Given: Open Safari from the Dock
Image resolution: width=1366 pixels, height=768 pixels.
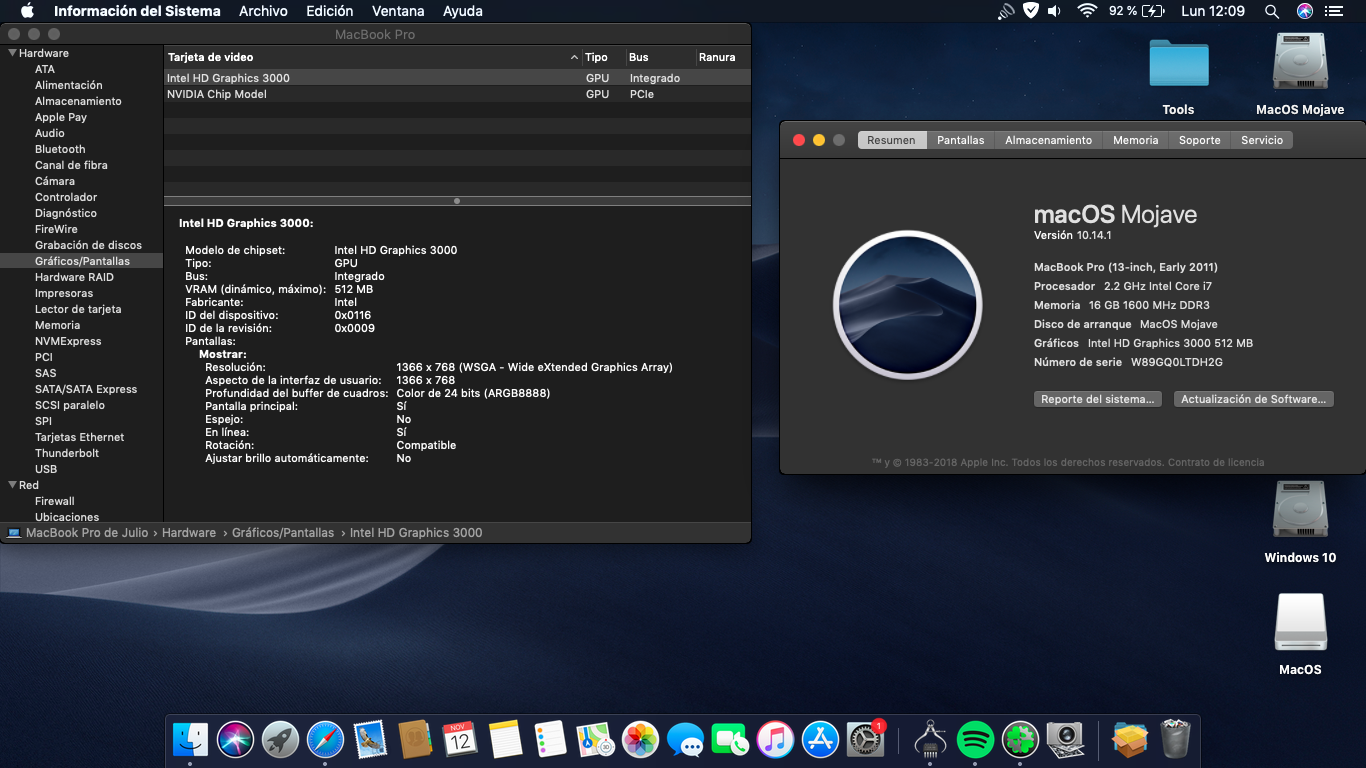Looking at the screenshot, I should click(326, 740).
